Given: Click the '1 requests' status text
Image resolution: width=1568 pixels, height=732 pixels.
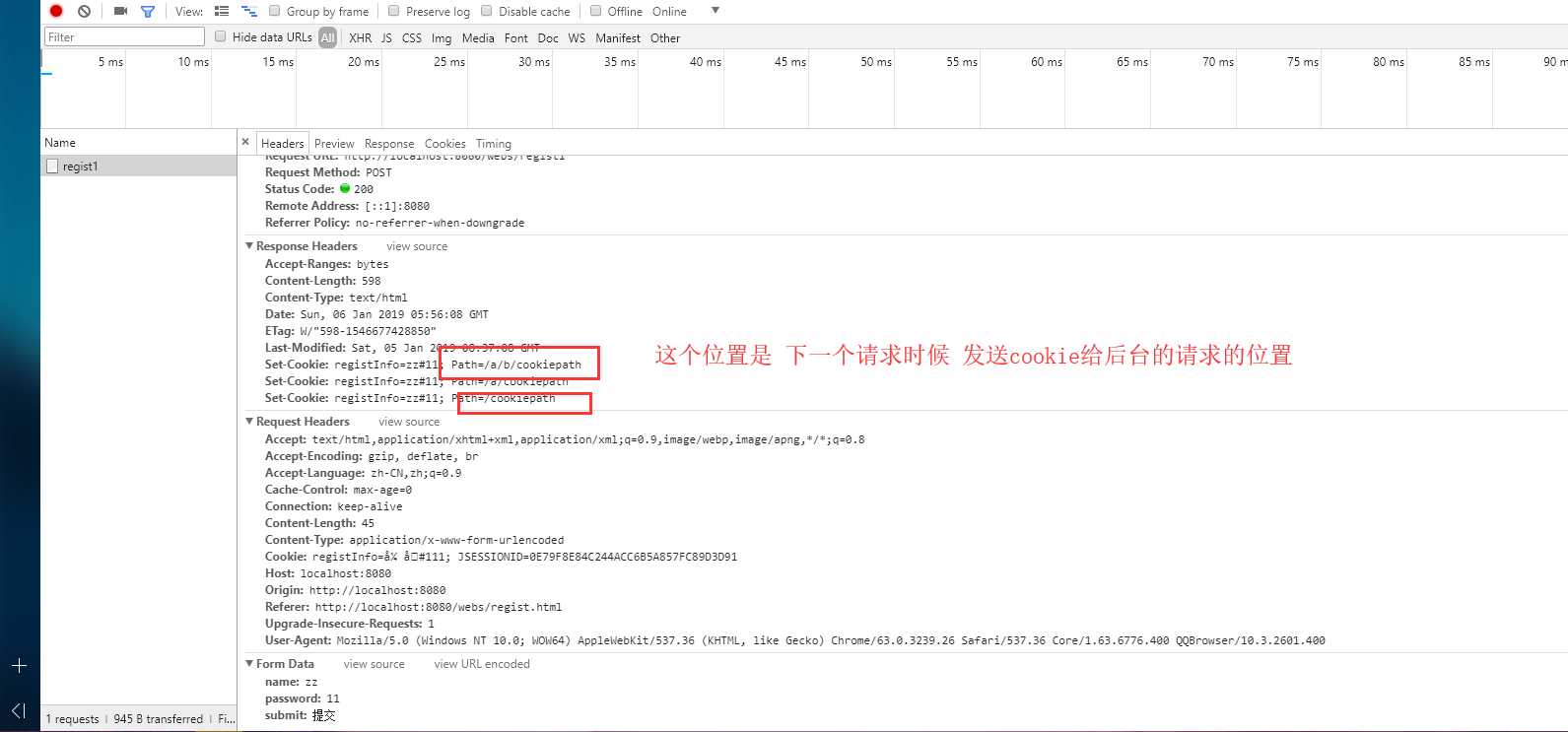Looking at the screenshot, I should [x=72, y=719].
